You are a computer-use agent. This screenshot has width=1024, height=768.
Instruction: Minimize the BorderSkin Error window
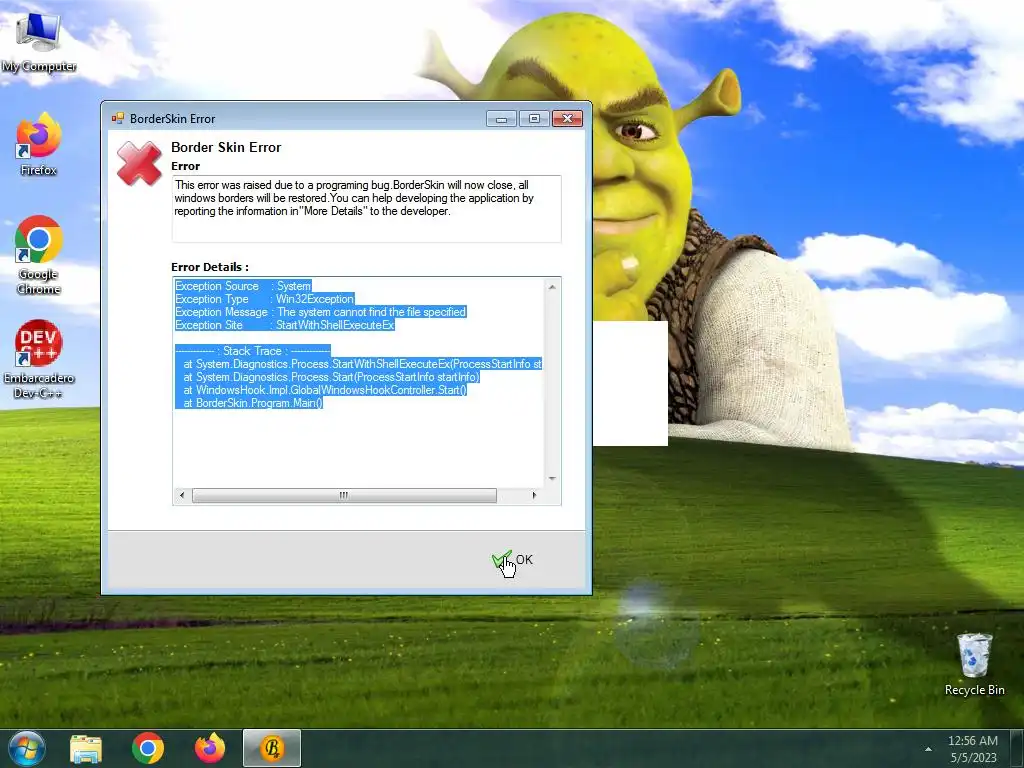click(502, 118)
